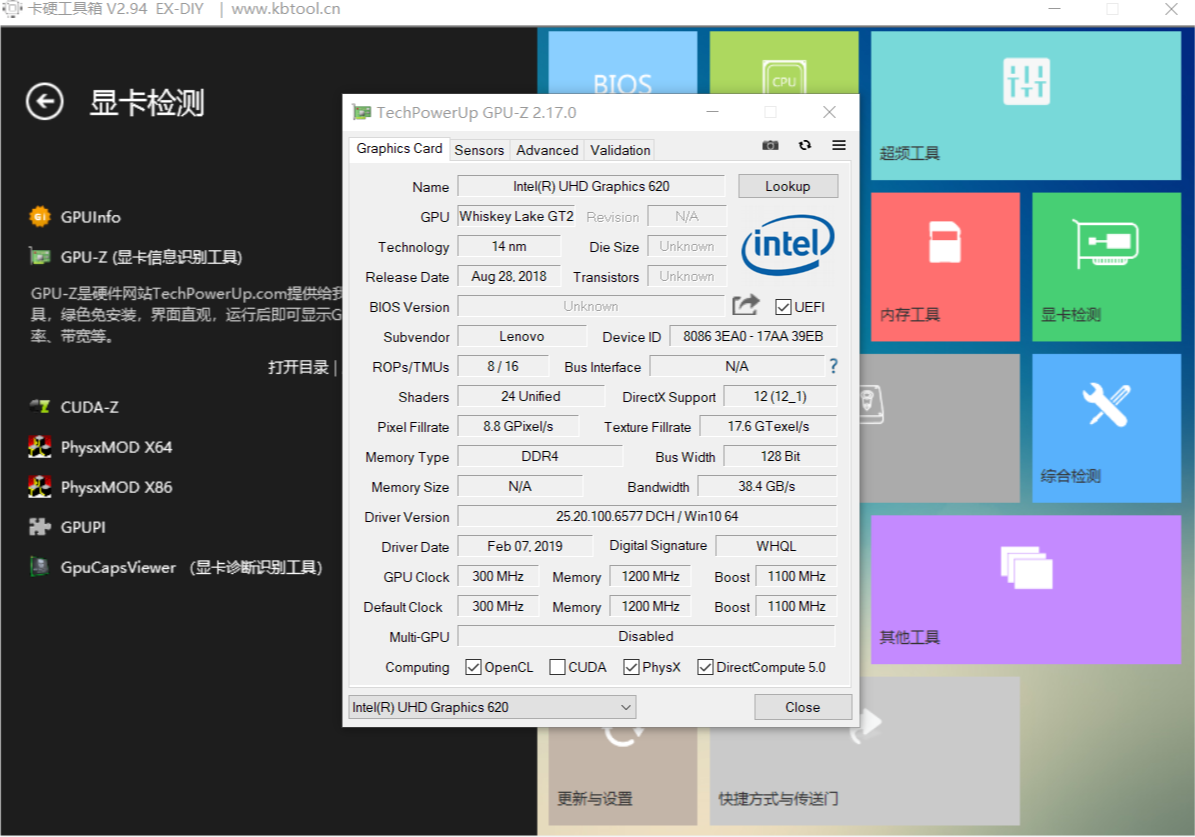Viewport: 1195px width, 837px height.
Task: Click the Subvendor value Lenovo
Action: pos(522,336)
